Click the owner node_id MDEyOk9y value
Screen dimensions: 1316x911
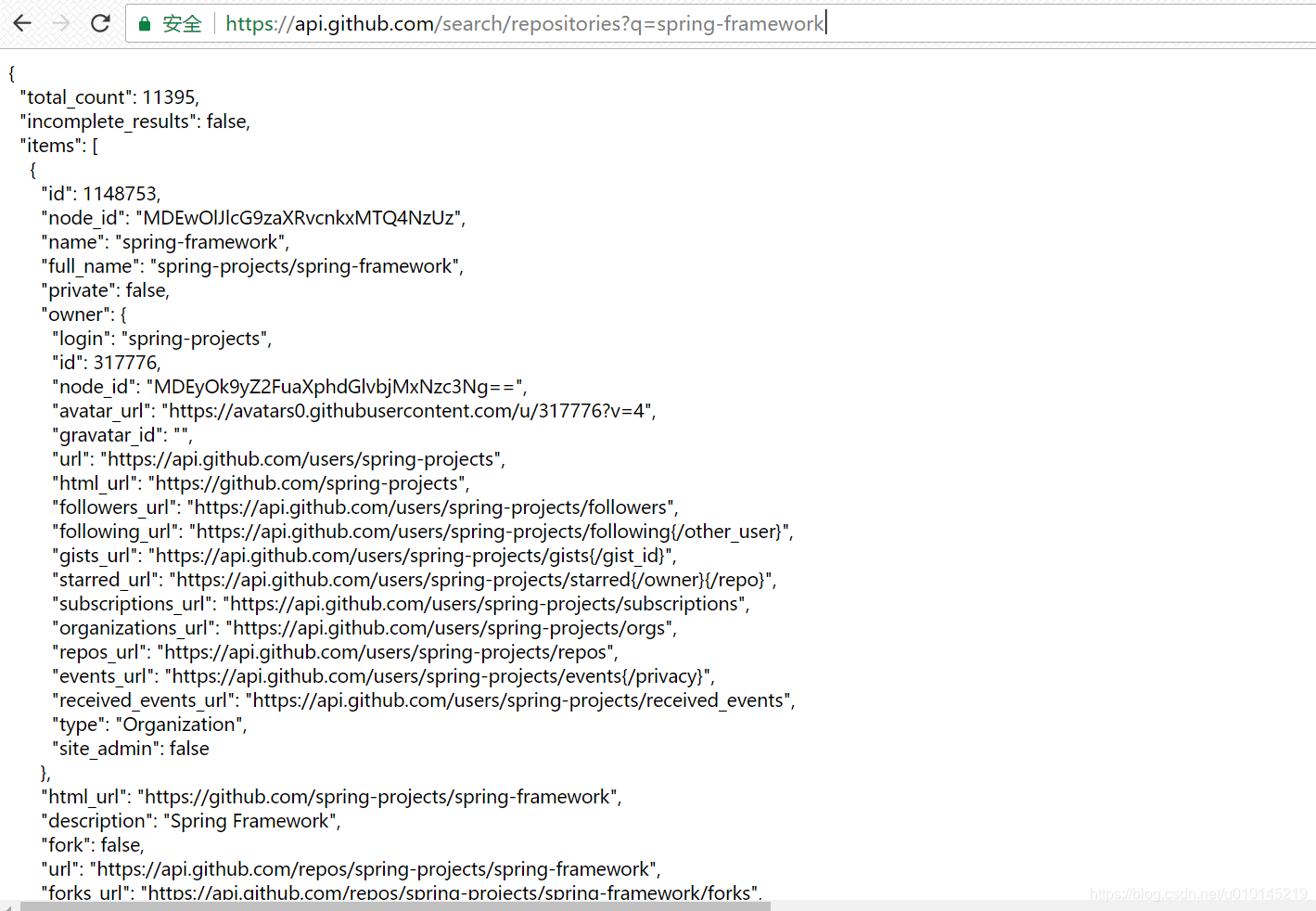336,387
